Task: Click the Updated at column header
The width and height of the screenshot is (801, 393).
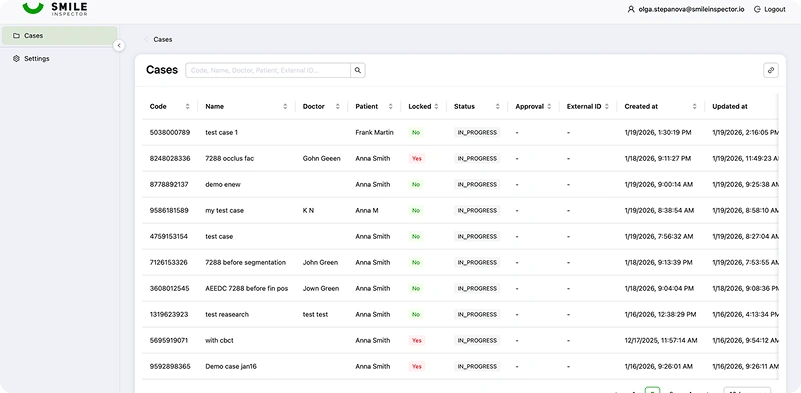Action: (729, 107)
